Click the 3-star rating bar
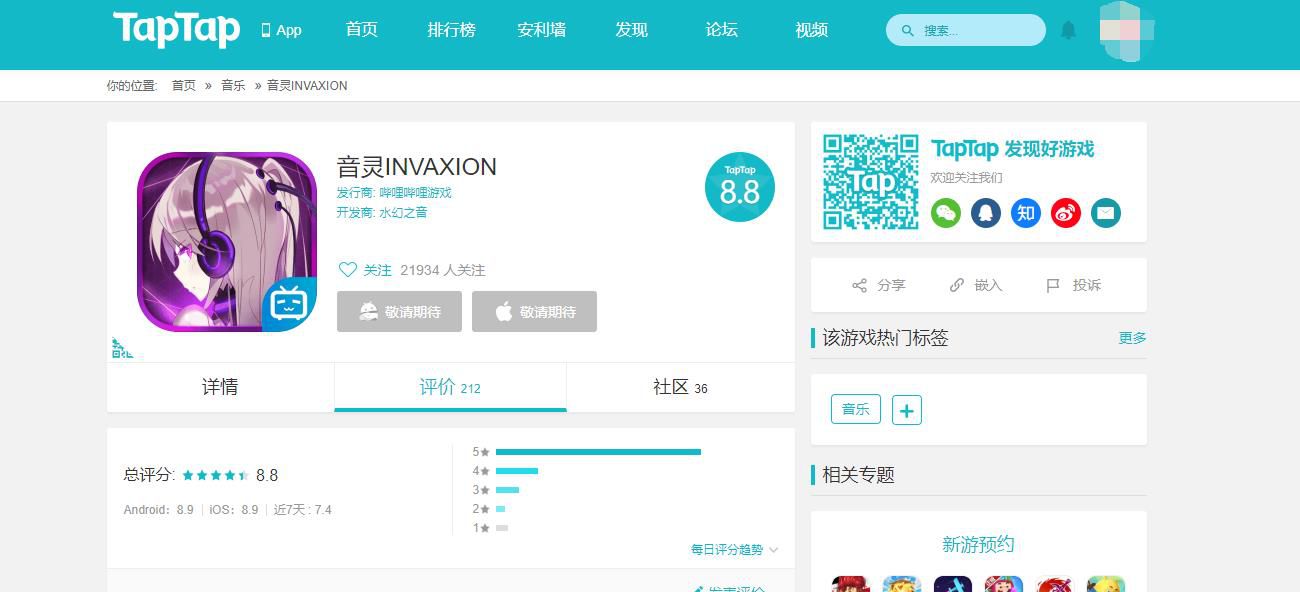 point(507,490)
